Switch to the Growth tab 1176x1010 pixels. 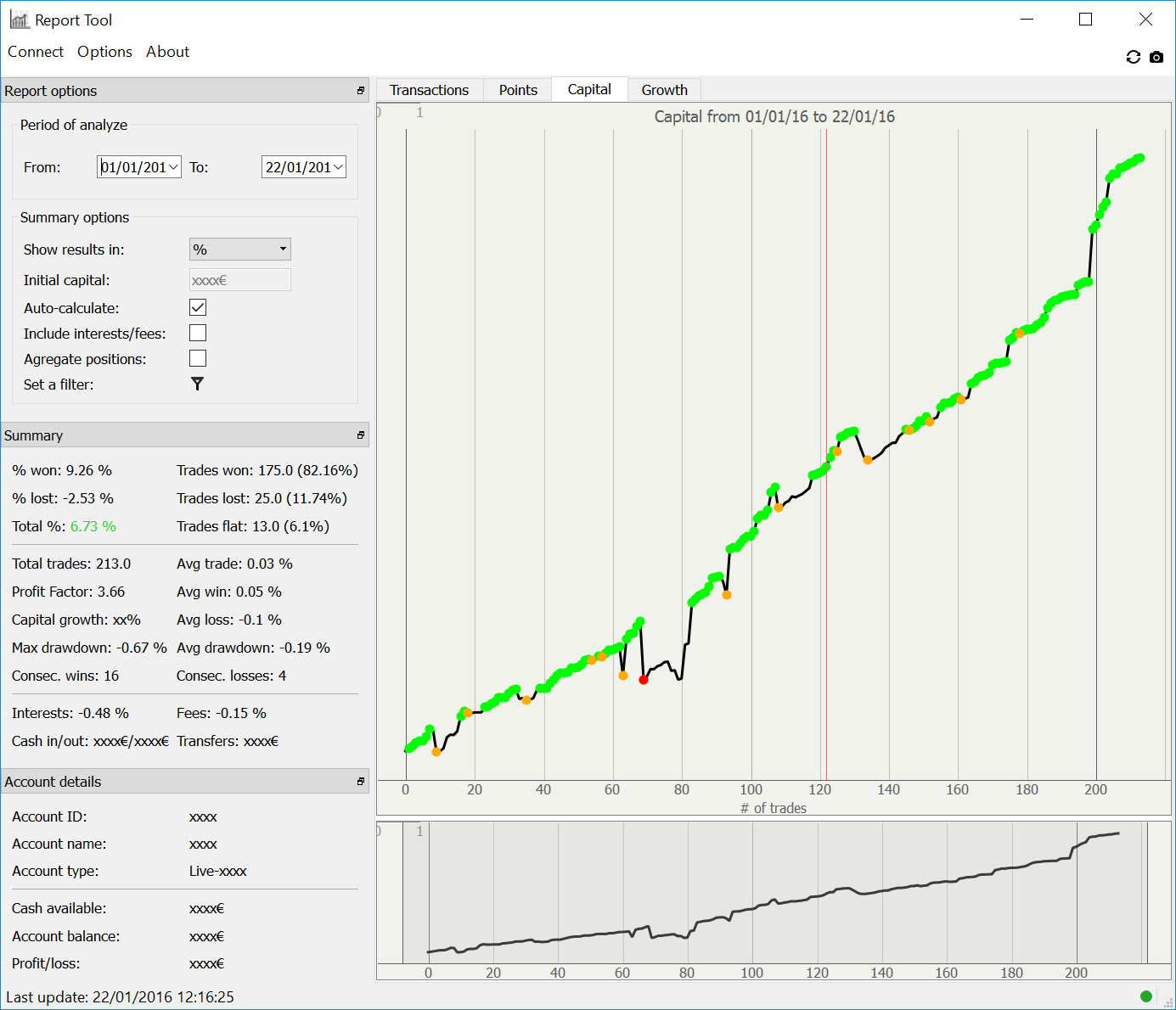click(664, 90)
